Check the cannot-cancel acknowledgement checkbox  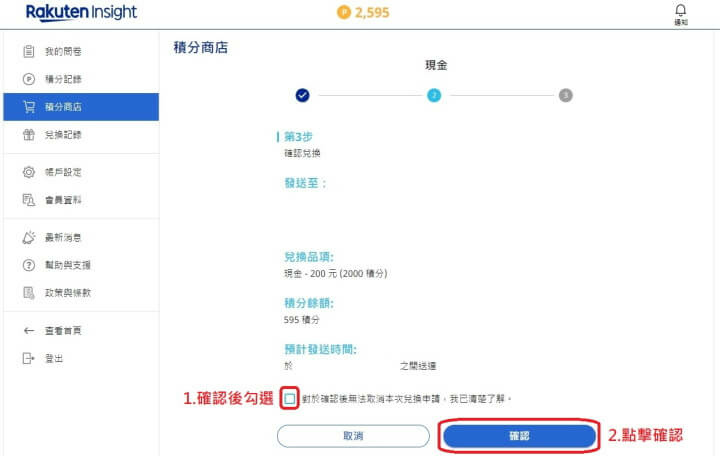click(x=289, y=399)
